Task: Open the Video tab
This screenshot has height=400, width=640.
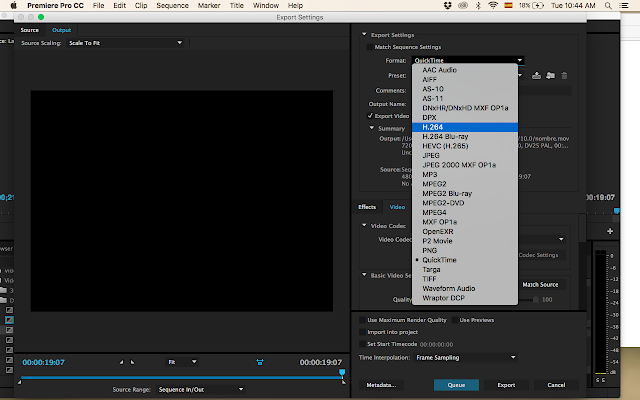Action: (x=397, y=207)
